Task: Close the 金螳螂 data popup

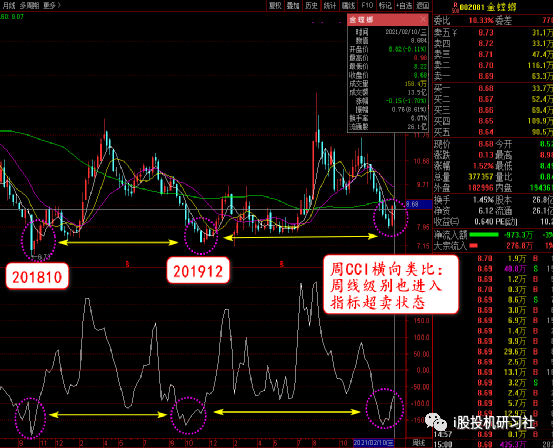Action: pyautogui.click(x=423, y=19)
